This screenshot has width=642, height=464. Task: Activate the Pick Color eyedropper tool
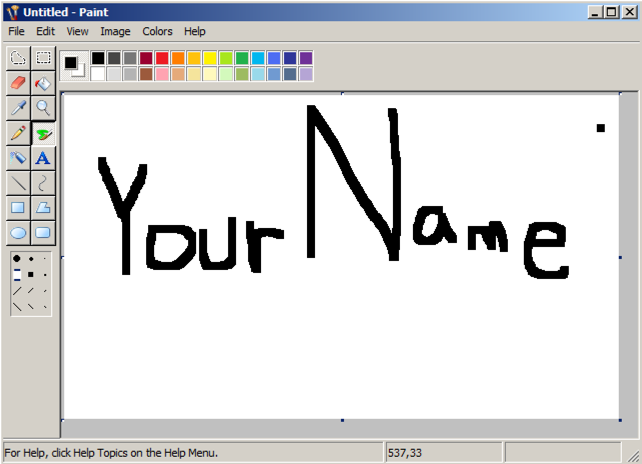tap(18, 108)
